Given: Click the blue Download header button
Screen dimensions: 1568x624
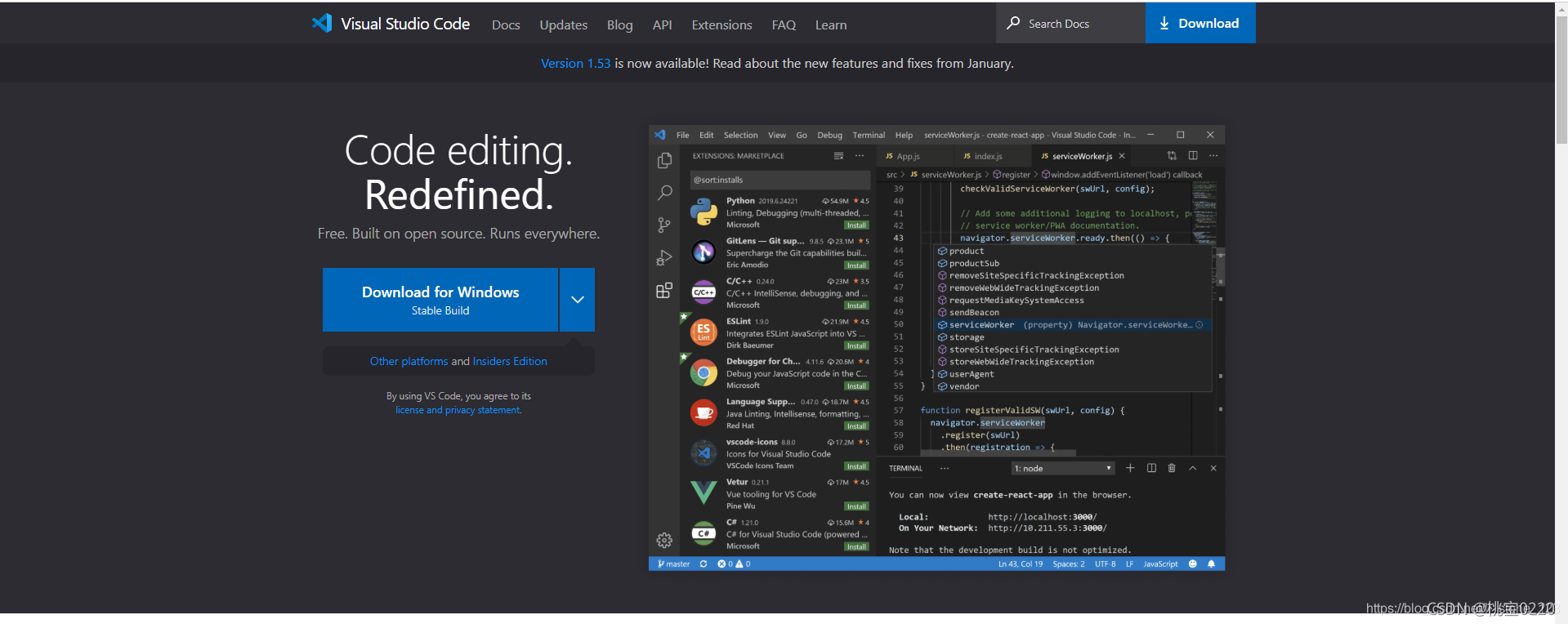Looking at the screenshot, I should point(1200,23).
